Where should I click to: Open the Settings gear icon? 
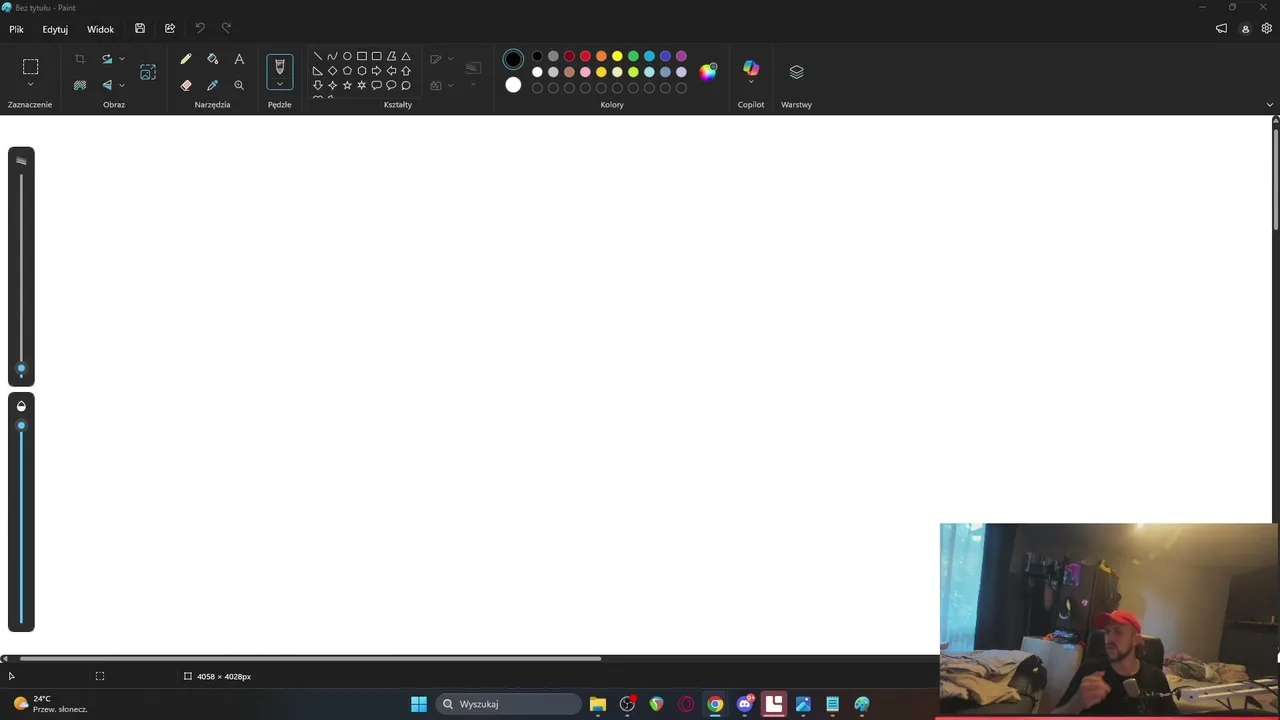click(x=1267, y=29)
